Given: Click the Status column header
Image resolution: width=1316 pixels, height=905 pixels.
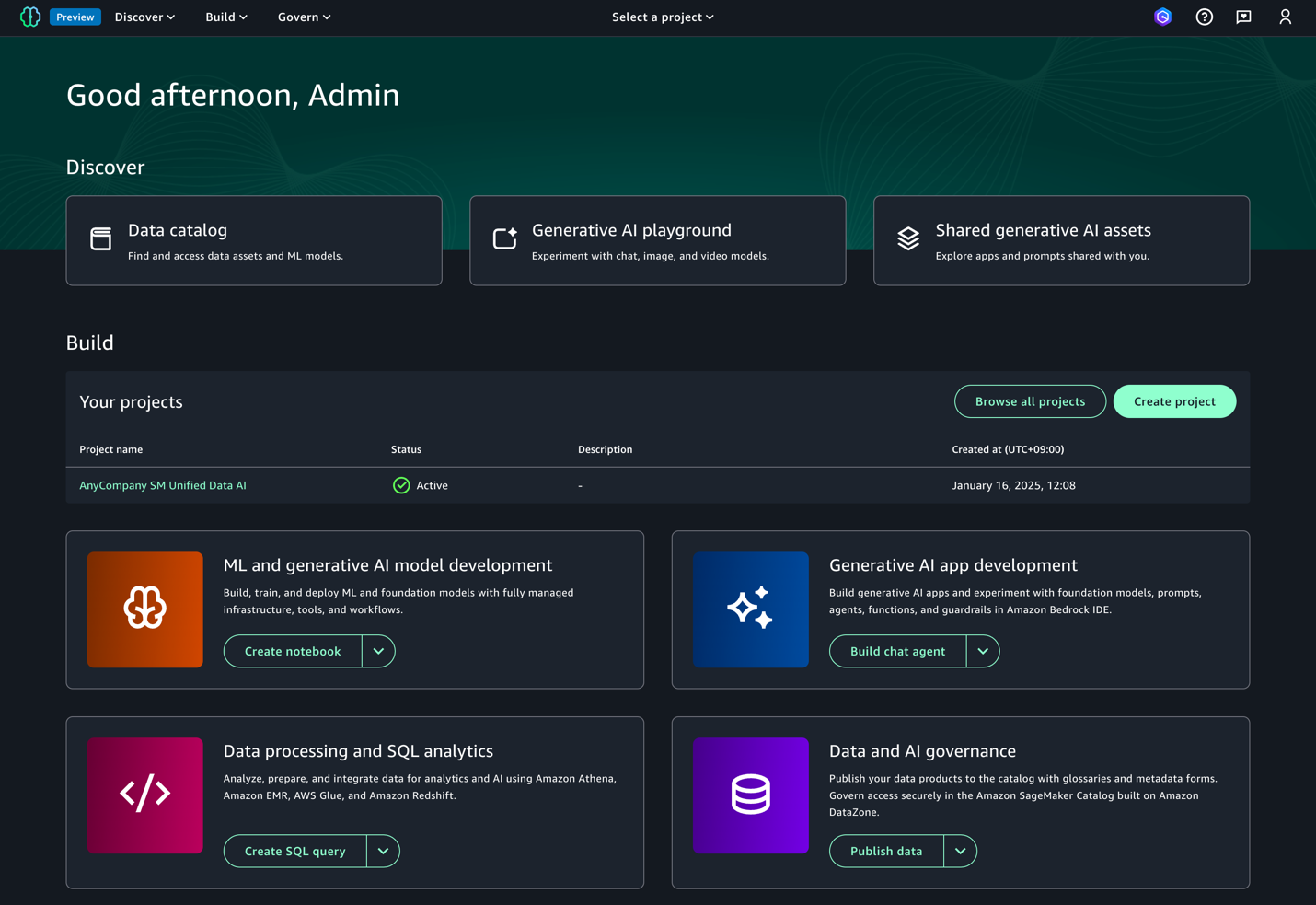Looking at the screenshot, I should 406,449.
